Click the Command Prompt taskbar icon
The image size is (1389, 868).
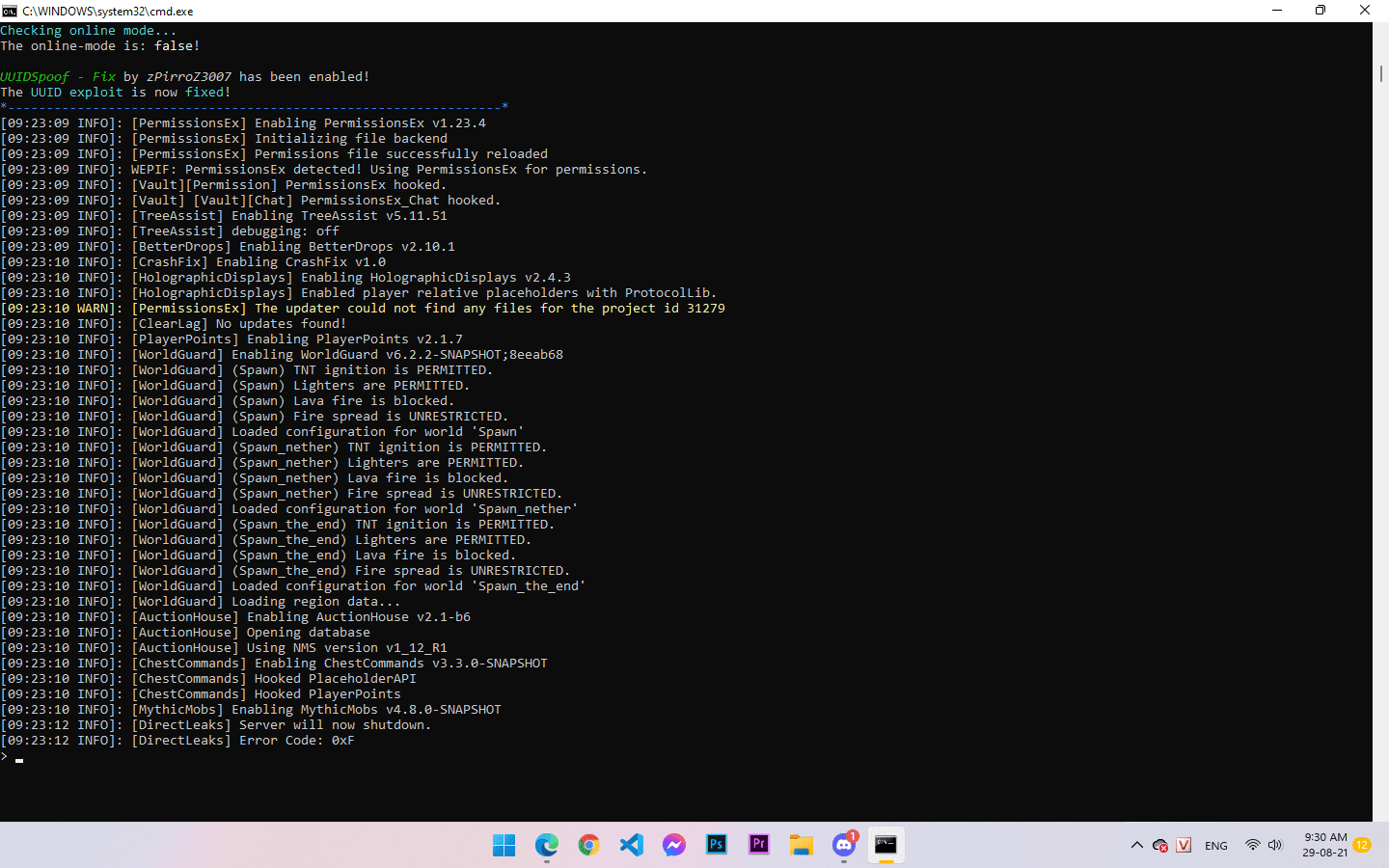pos(885,846)
